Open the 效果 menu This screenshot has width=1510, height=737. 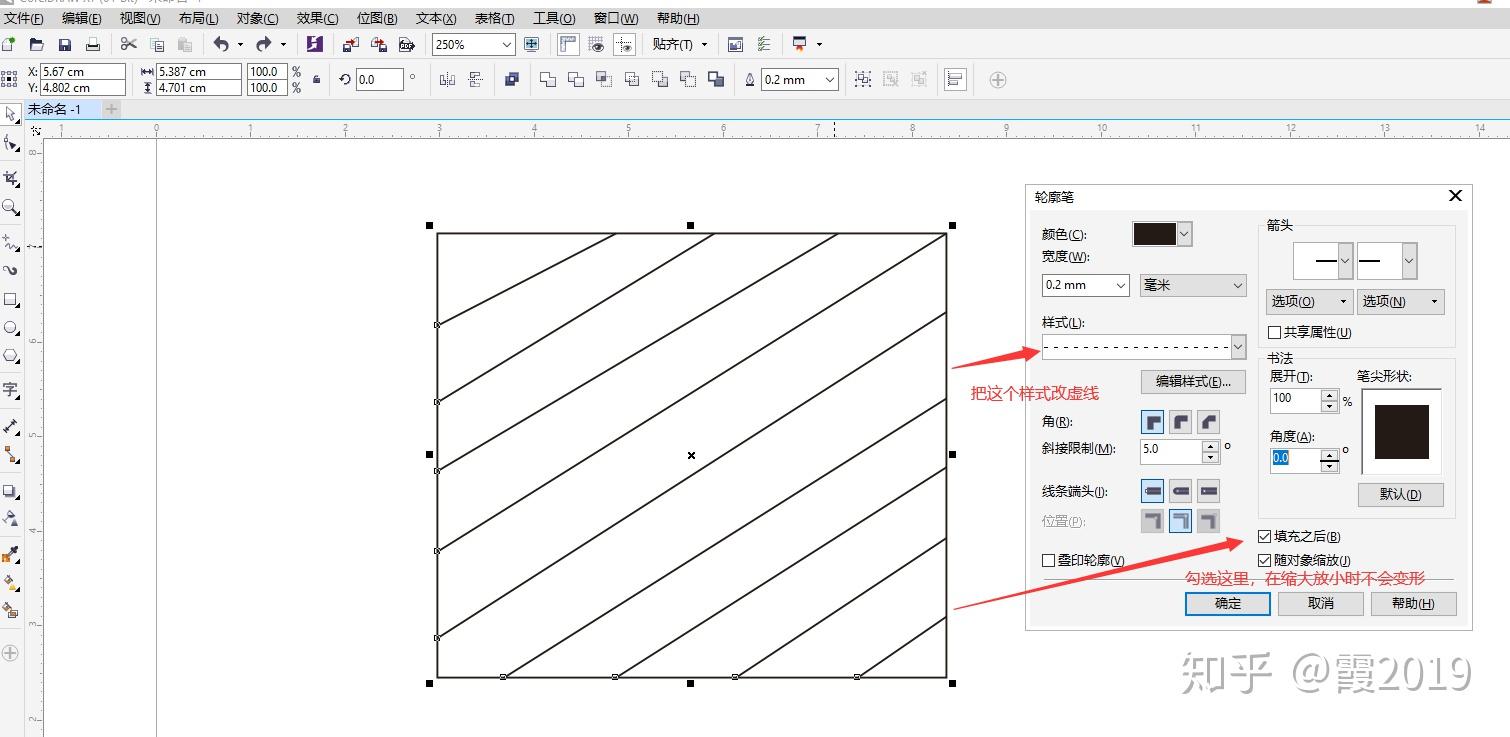pyautogui.click(x=318, y=19)
